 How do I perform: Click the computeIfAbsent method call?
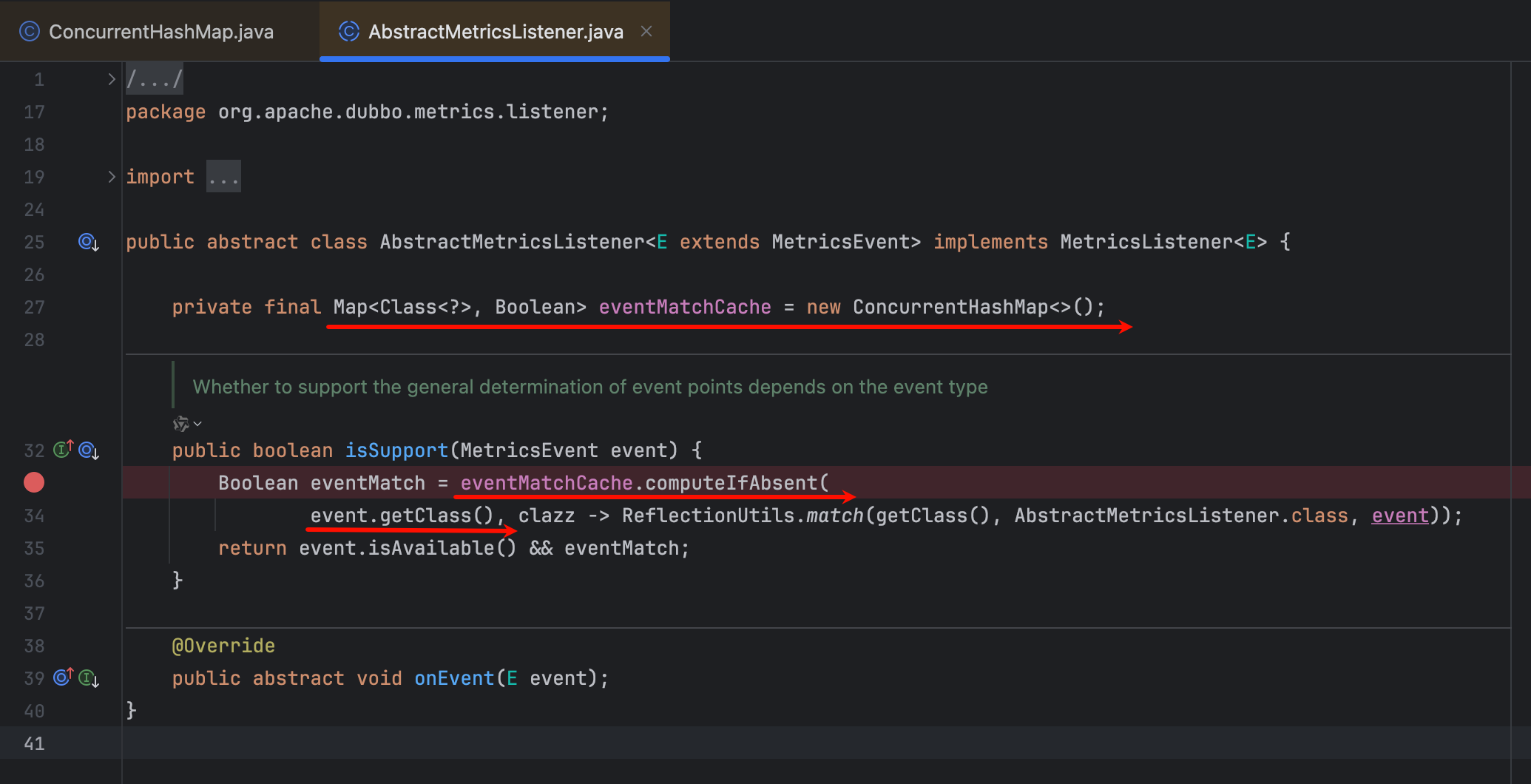pos(731,483)
